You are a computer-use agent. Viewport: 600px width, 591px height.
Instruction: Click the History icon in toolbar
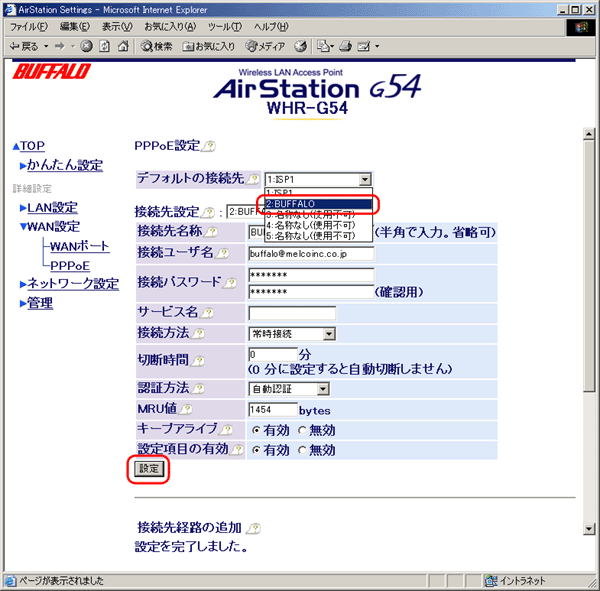300,46
